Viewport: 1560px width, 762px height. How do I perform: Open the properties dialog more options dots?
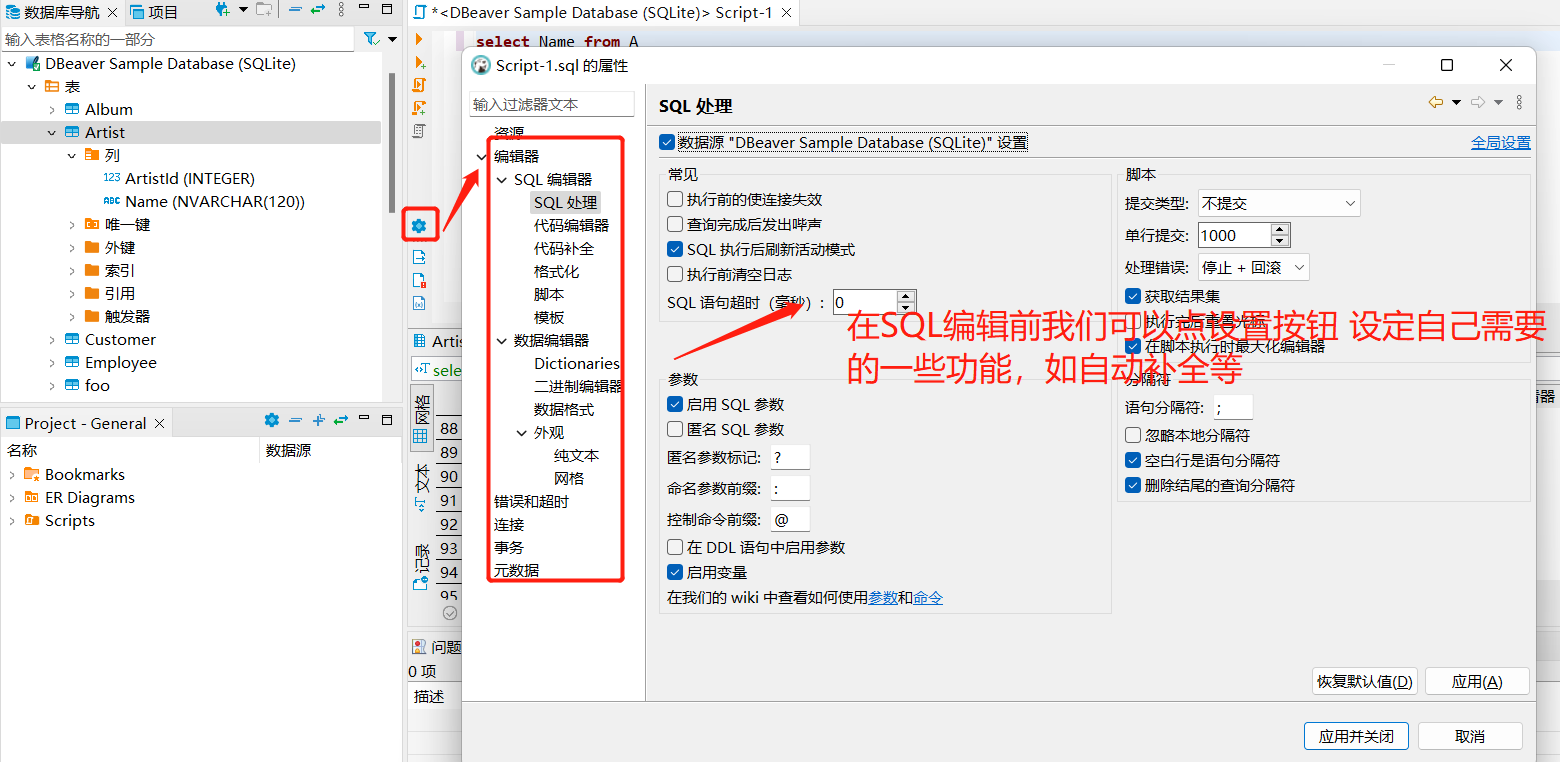click(x=1519, y=102)
